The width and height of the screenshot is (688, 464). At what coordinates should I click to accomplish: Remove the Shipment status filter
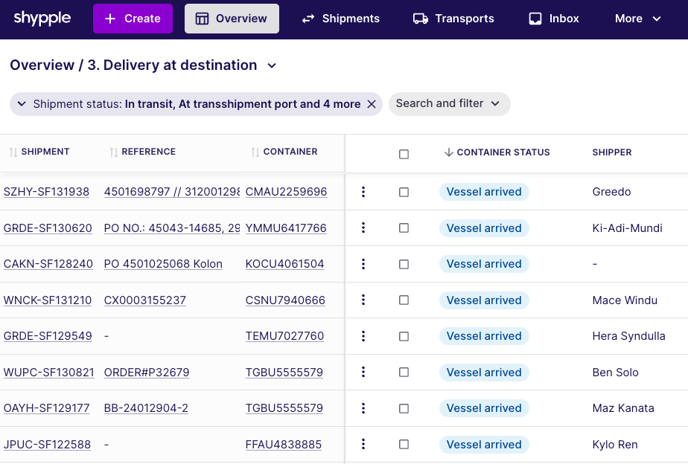[x=371, y=104]
